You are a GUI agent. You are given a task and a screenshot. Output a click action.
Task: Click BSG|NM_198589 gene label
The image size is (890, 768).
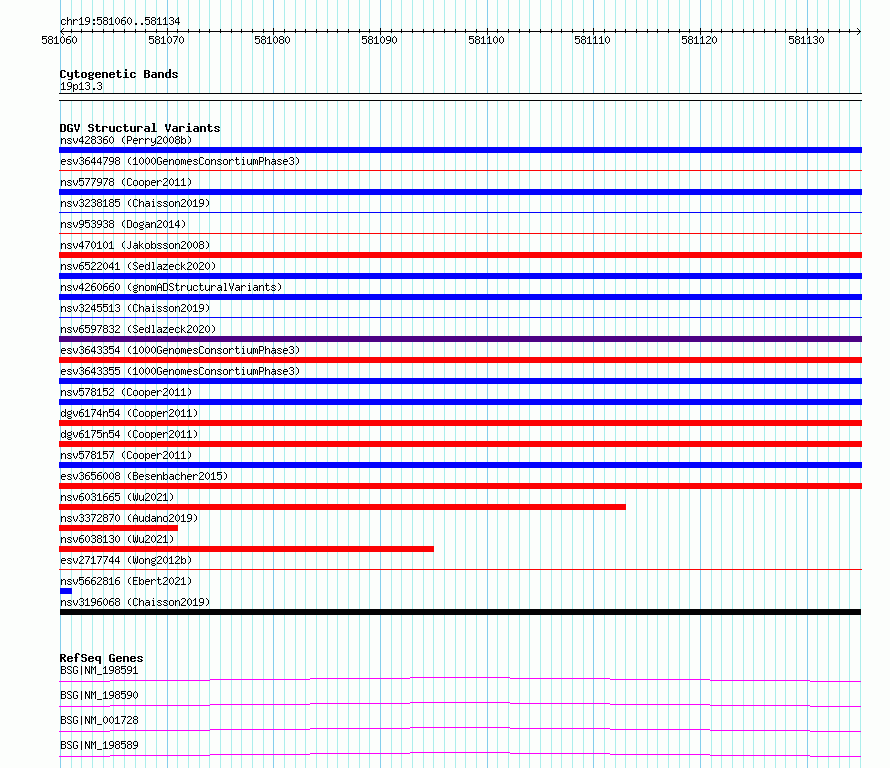[99, 745]
